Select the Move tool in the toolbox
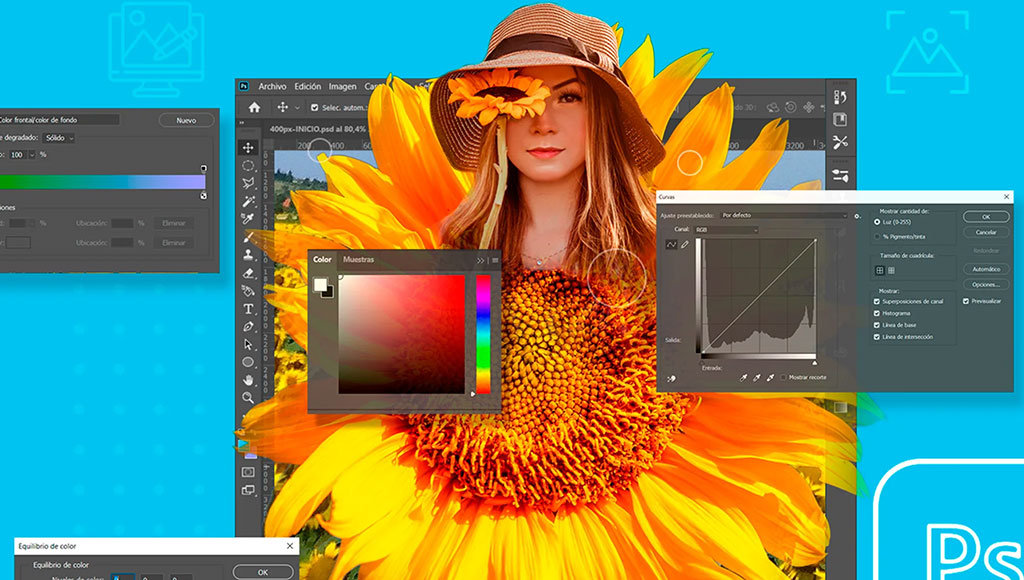This screenshot has height=580, width=1024. 248,148
